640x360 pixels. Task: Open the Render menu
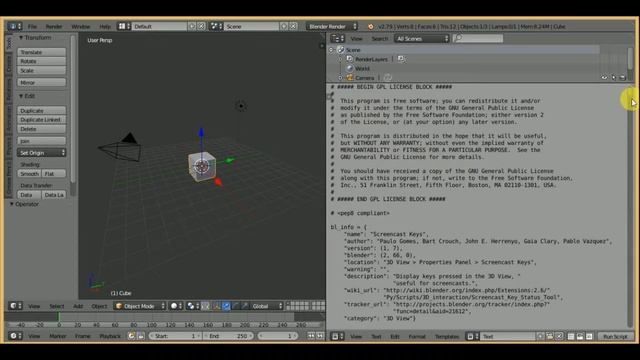tap(54, 26)
